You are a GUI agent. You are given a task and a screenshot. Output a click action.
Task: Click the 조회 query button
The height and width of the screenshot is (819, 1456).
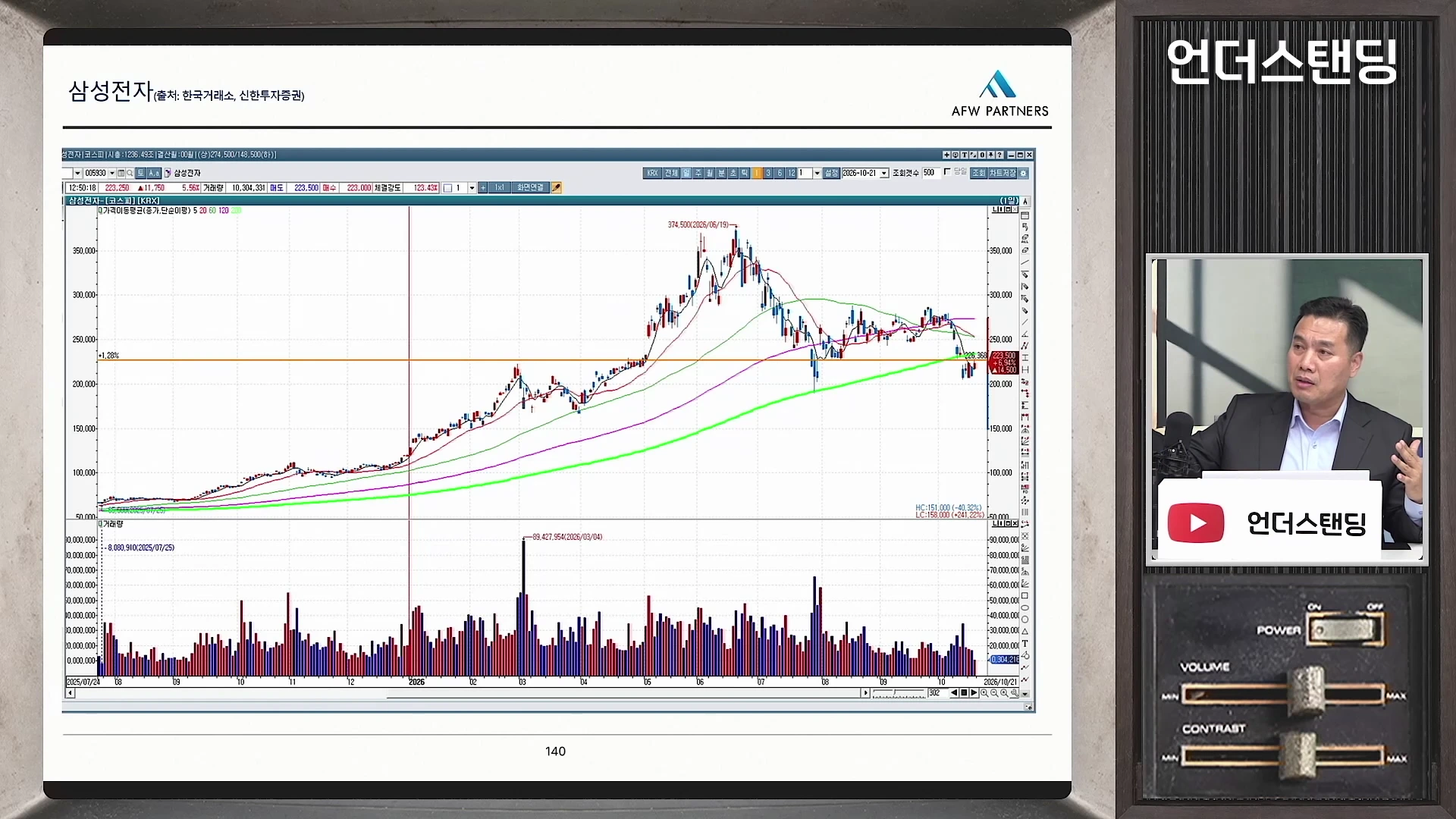point(978,173)
